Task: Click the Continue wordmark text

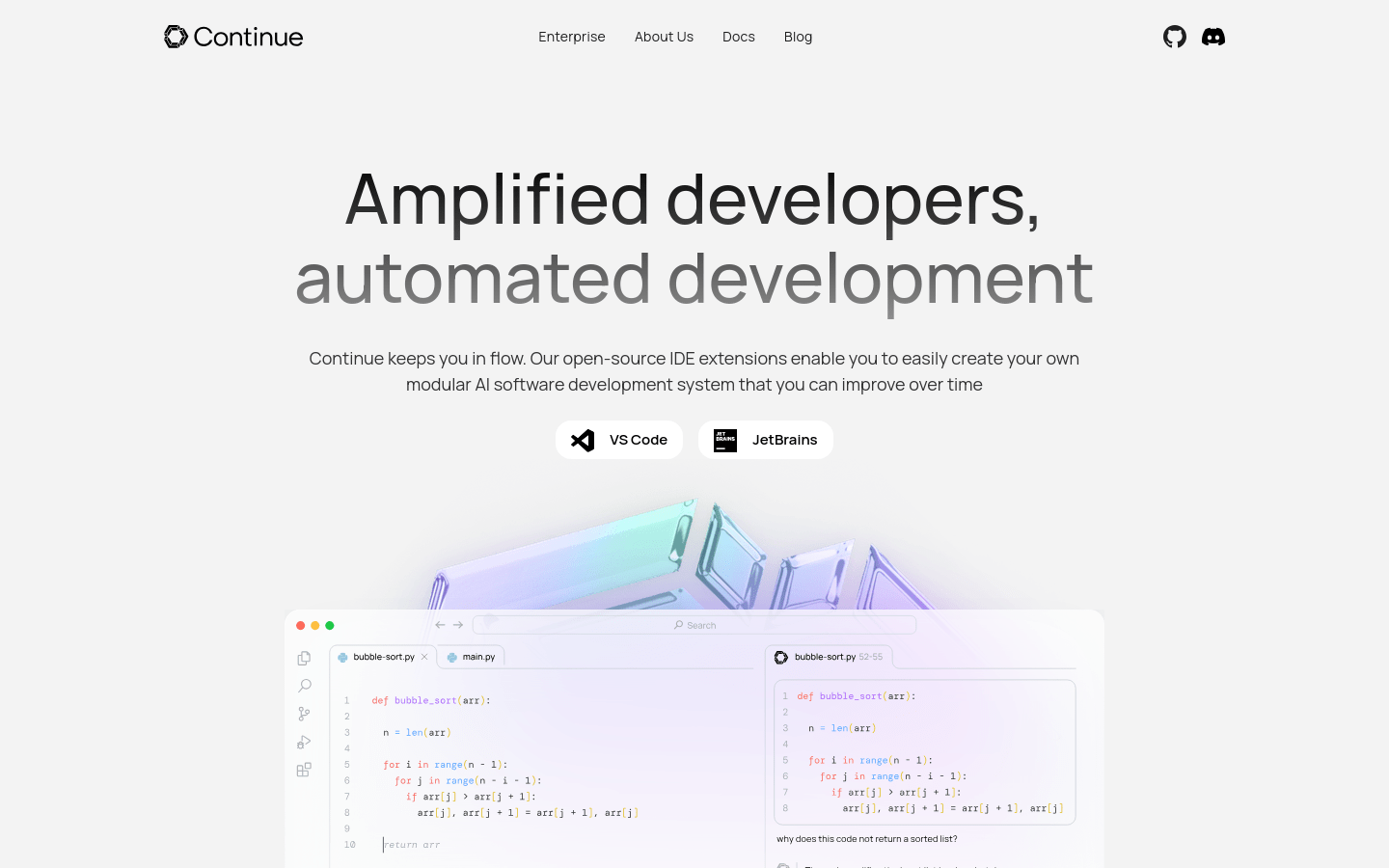Action: pyautogui.click(x=249, y=37)
